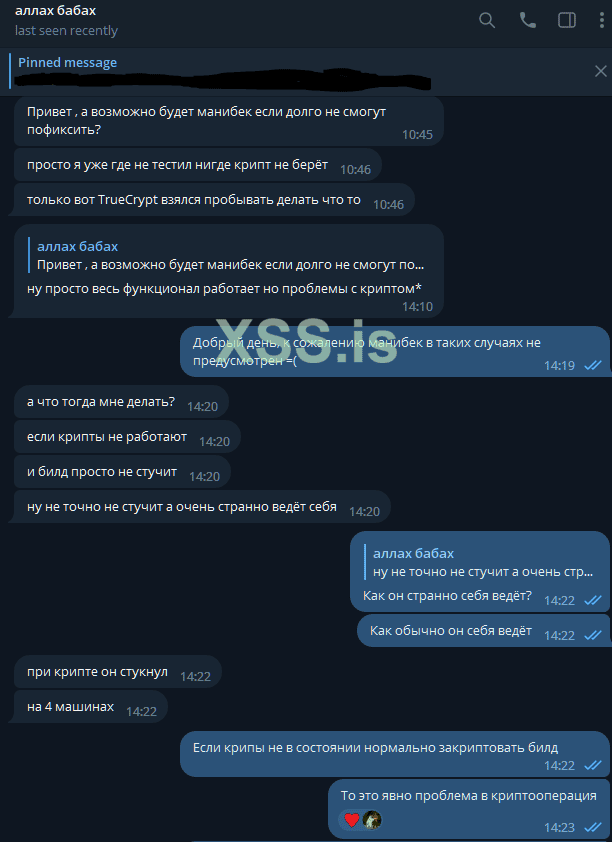Open the three-dot more options menu

pyautogui.click(x=602, y=20)
